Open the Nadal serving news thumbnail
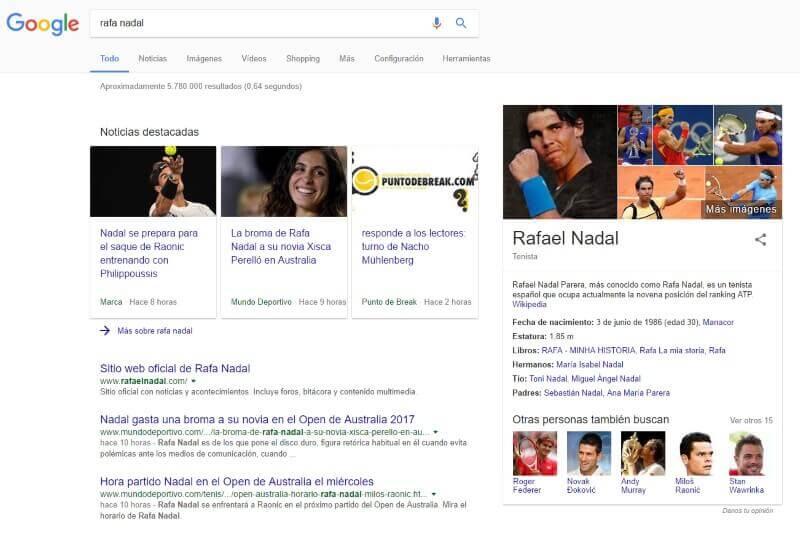Viewport: 800px width, 534px height. [x=153, y=182]
